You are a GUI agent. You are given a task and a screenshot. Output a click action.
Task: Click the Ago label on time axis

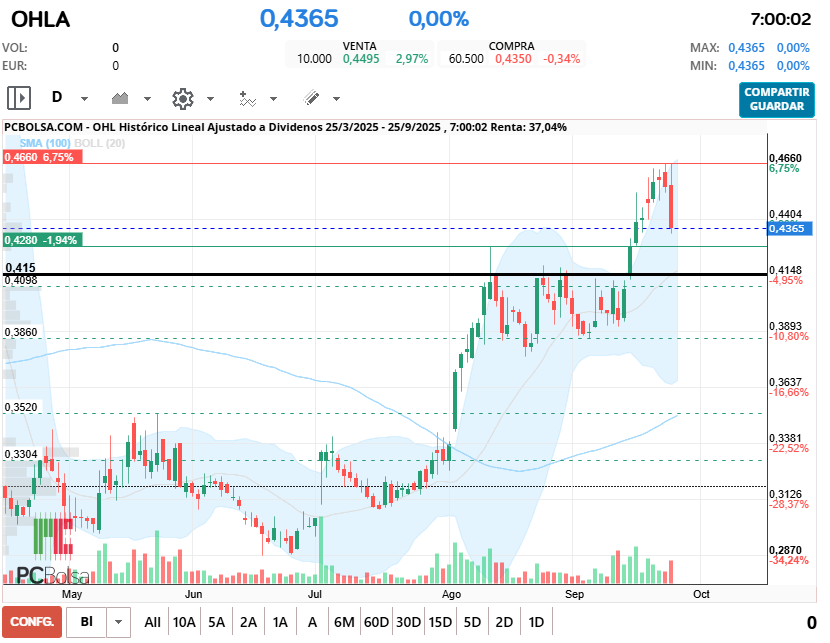452,594
